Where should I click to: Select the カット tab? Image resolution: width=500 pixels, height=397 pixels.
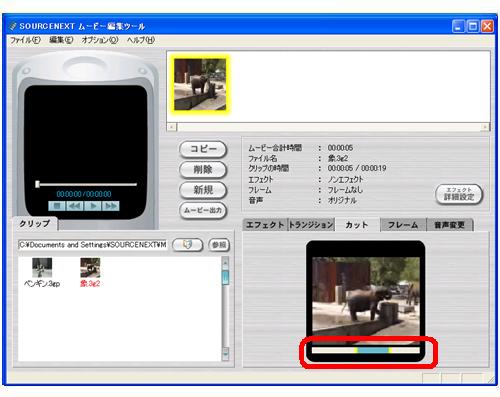click(357, 225)
